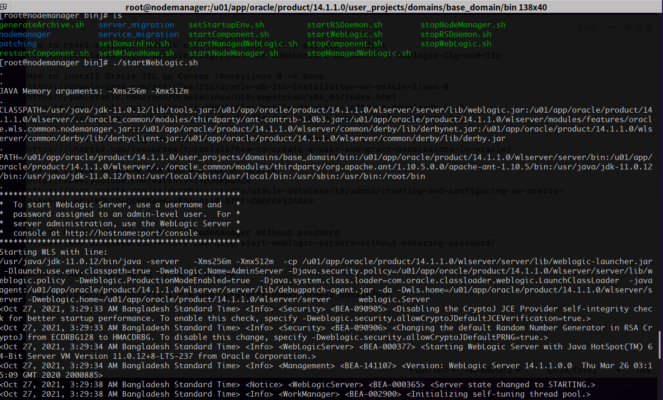
Task: Select restartComponent.sh in the listing
Action: pyautogui.click(x=44, y=53)
